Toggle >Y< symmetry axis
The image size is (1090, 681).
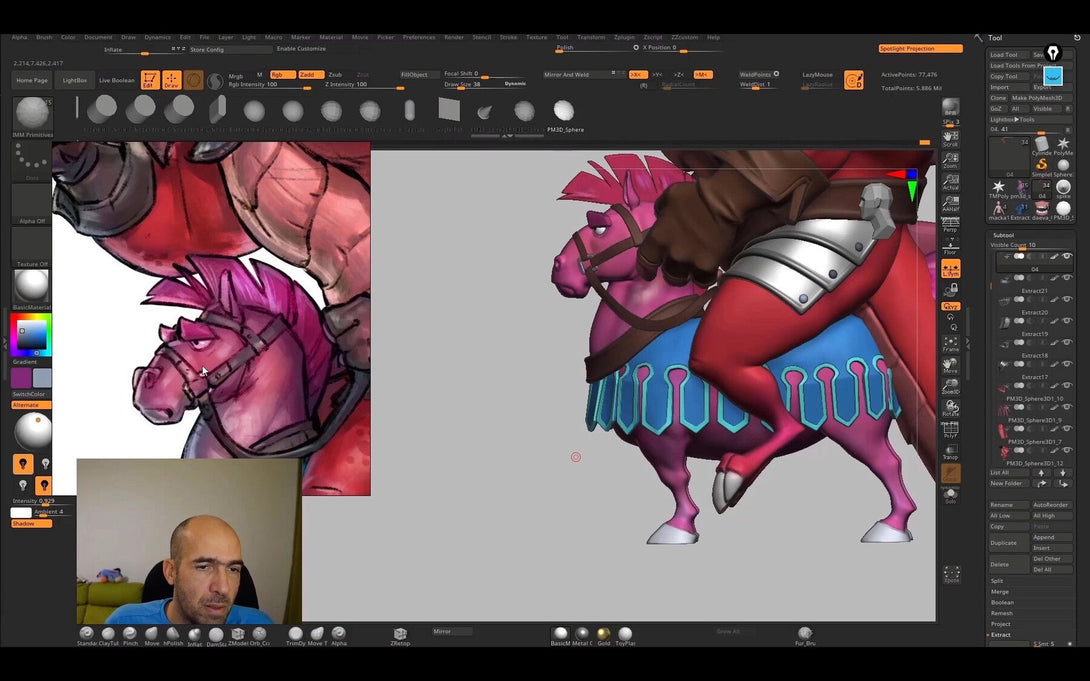point(657,74)
